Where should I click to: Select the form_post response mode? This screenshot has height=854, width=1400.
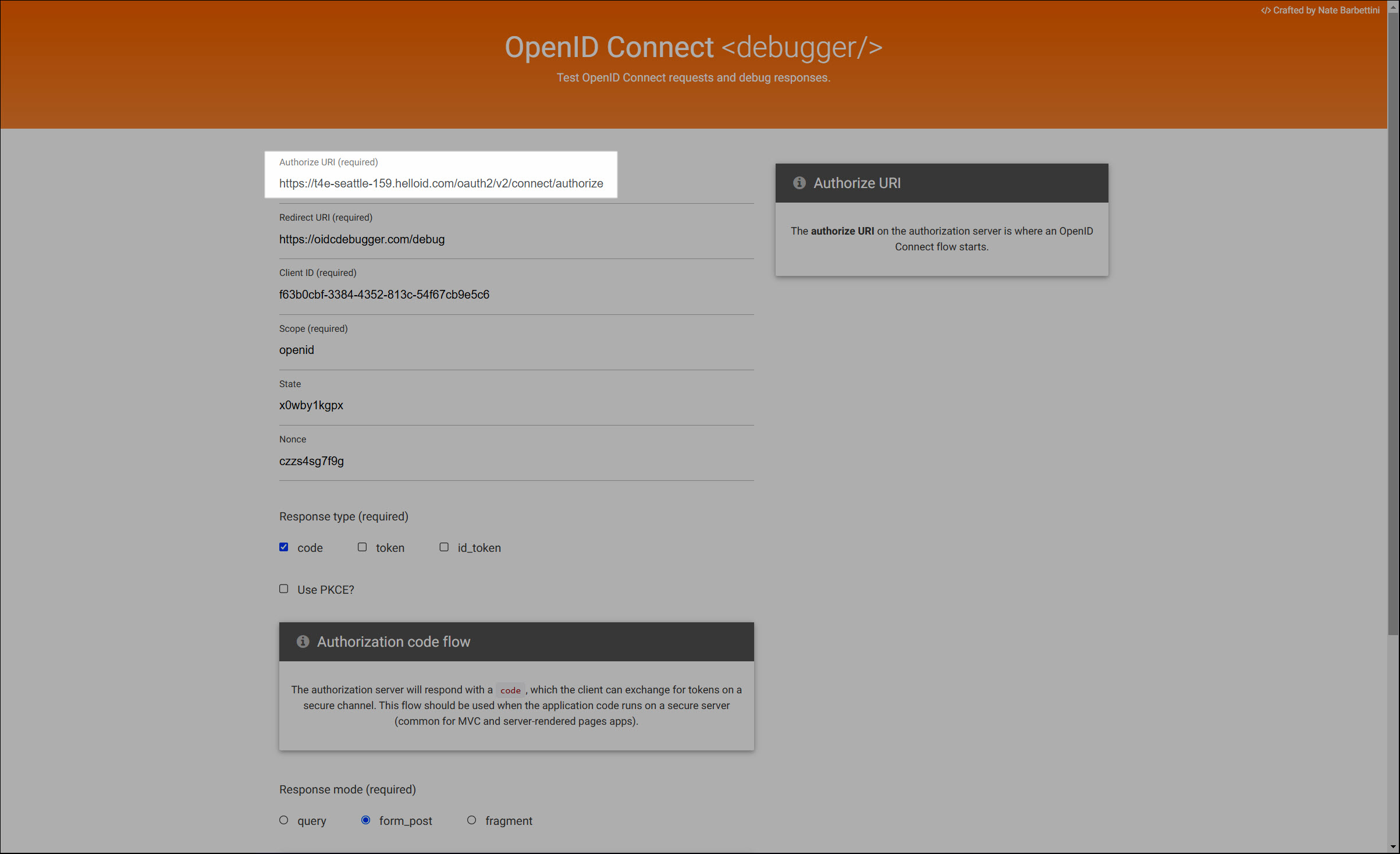pyautogui.click(x=366, y=820)
